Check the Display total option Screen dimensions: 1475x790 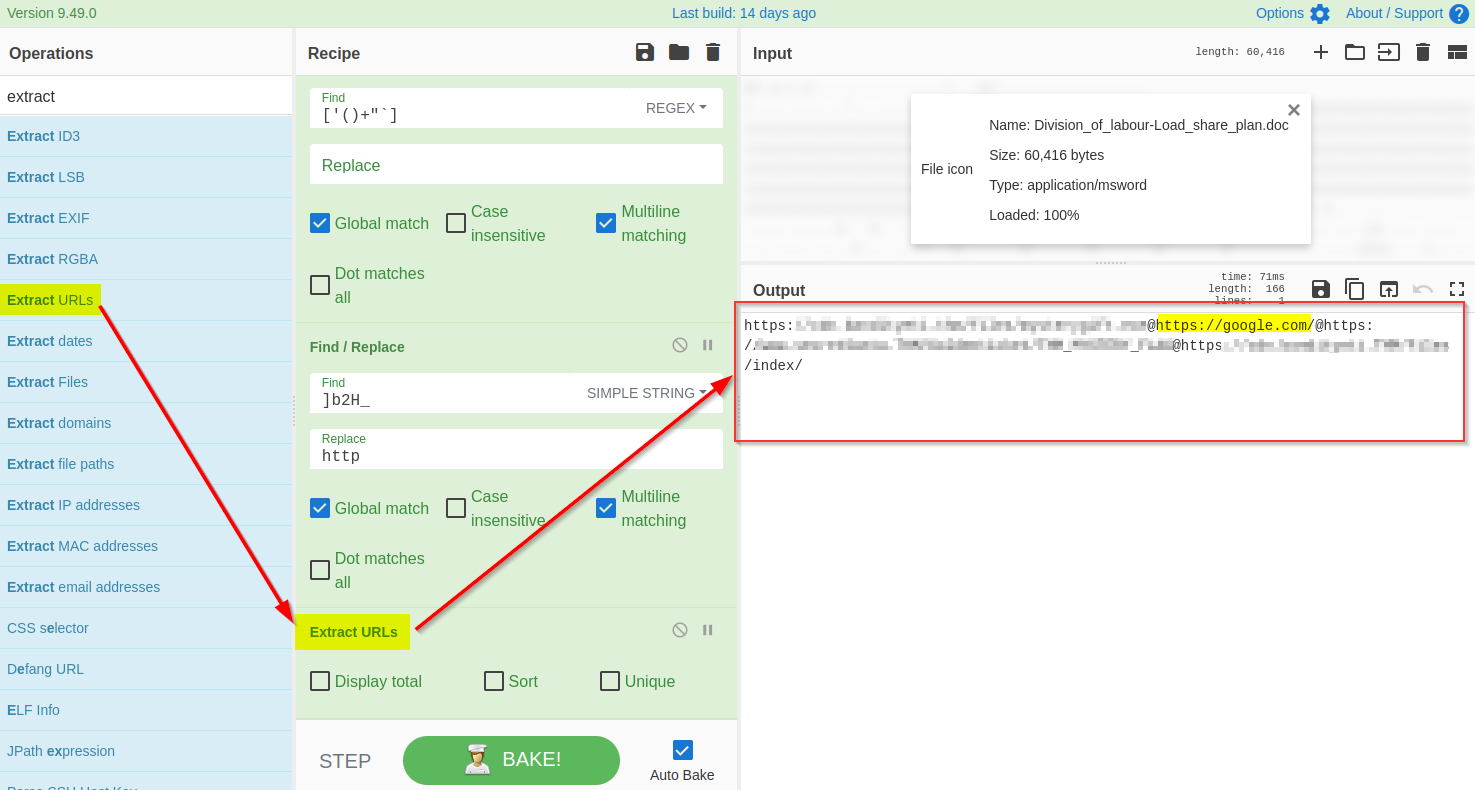(320, 681)
